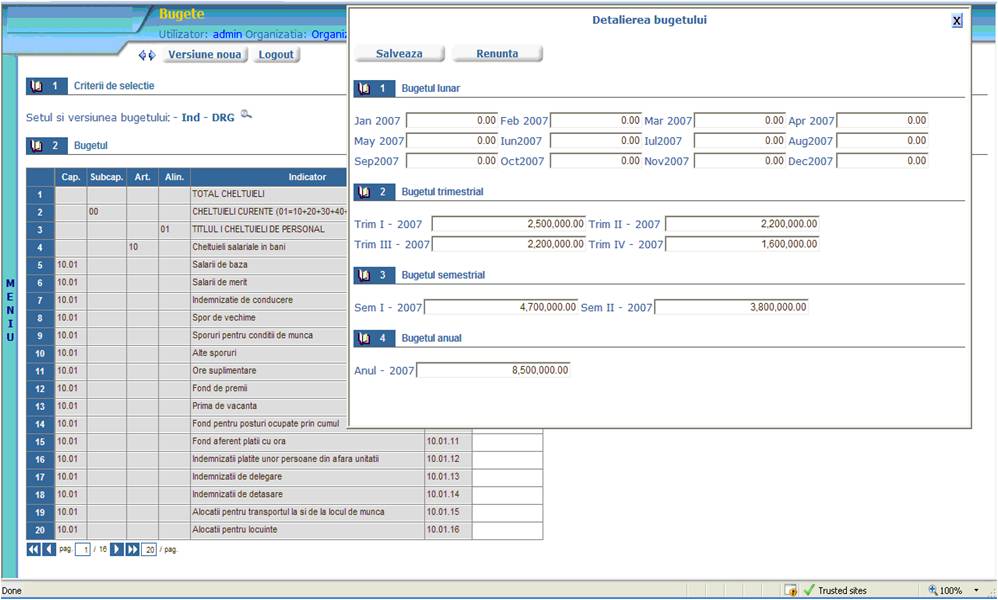Click the book icon of section 2 Bugetul
Viewport: 998px width, 600px height.
pos(36,146)
